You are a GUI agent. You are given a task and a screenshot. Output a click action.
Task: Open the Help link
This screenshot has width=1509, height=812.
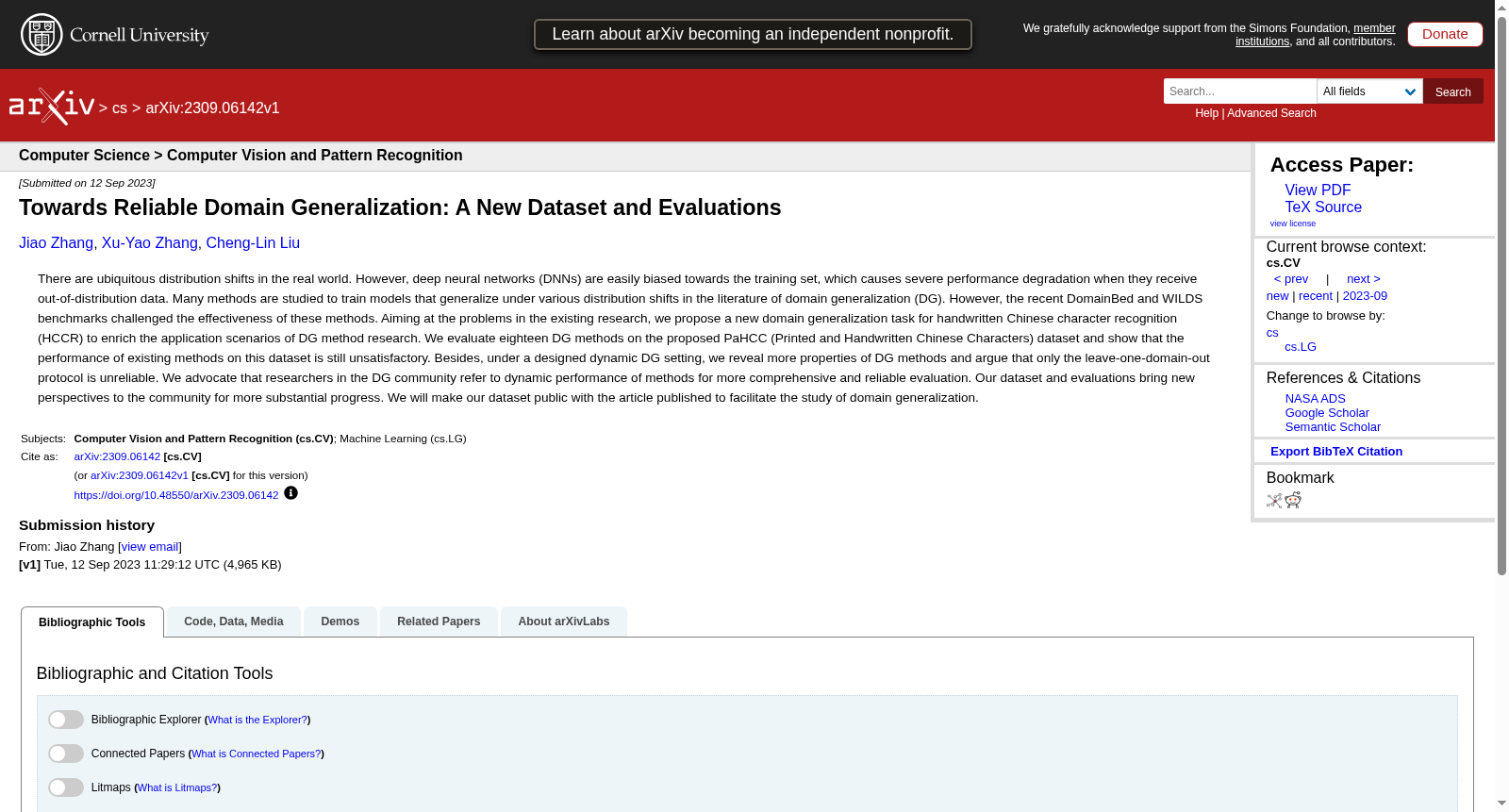pyautogui.click(x=1206, y=113)
